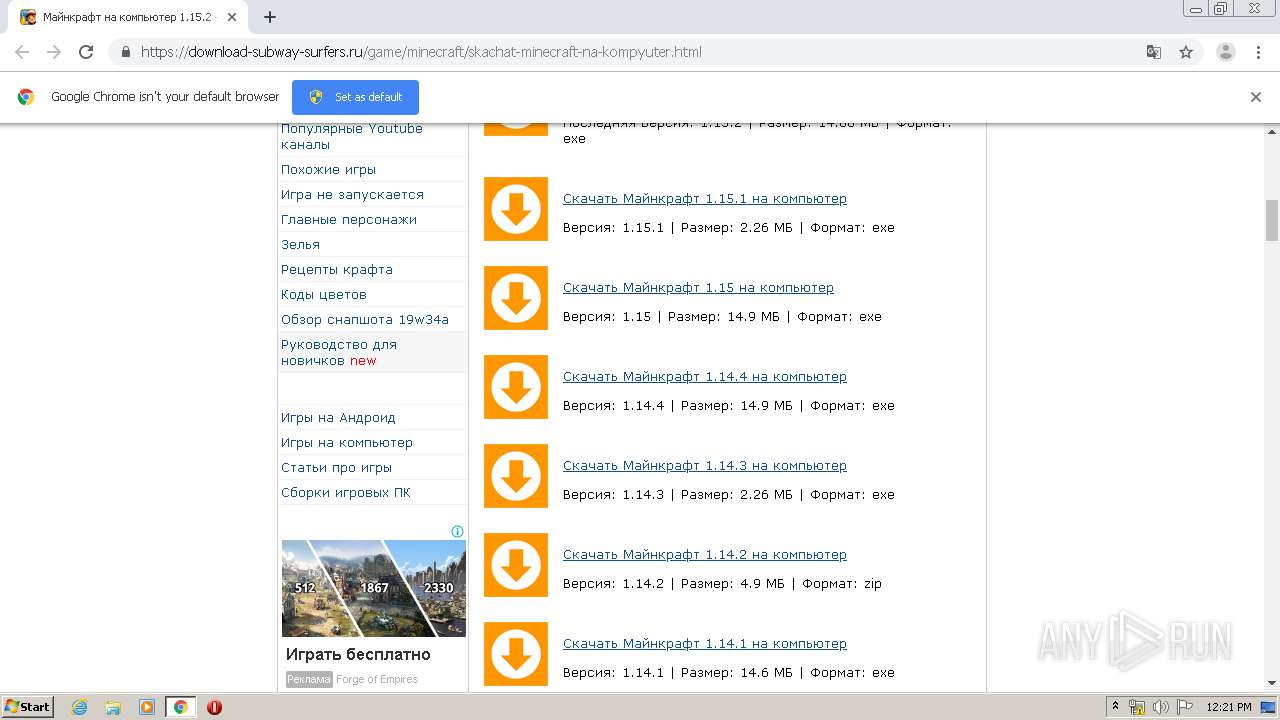Image resolution: width=1280 pixels, height=720 pixels.
Task: Open Игры на компьютер category
Action: (x=347, y=442)
